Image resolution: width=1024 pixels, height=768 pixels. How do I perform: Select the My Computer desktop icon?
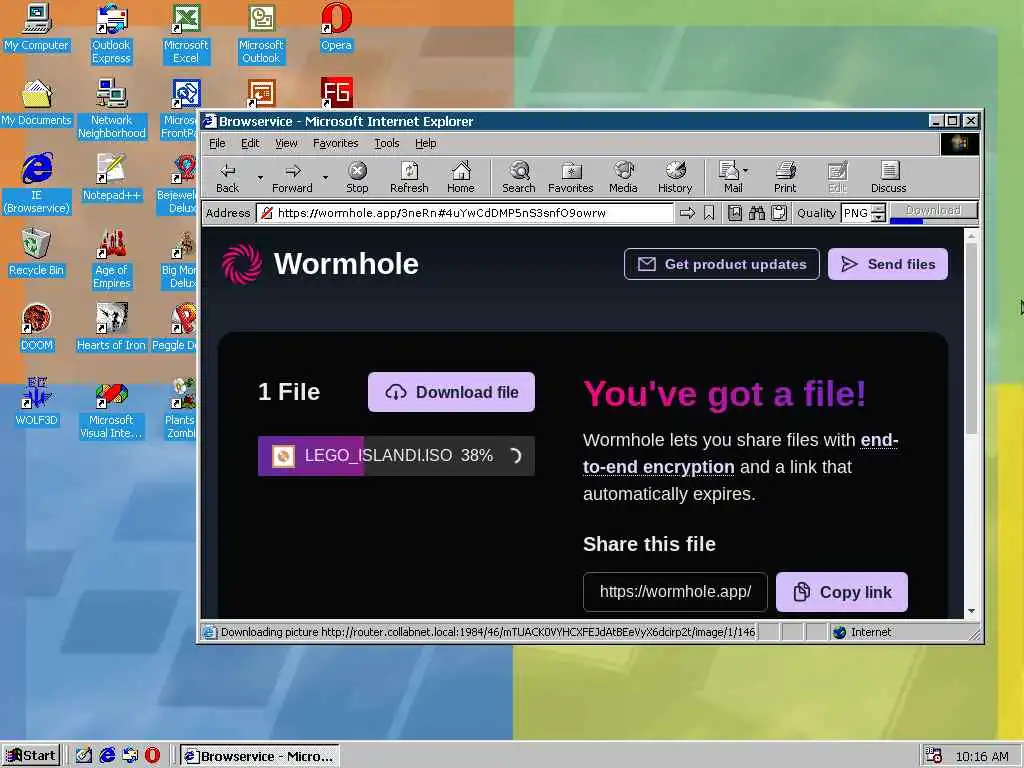[x=37, y=28]
